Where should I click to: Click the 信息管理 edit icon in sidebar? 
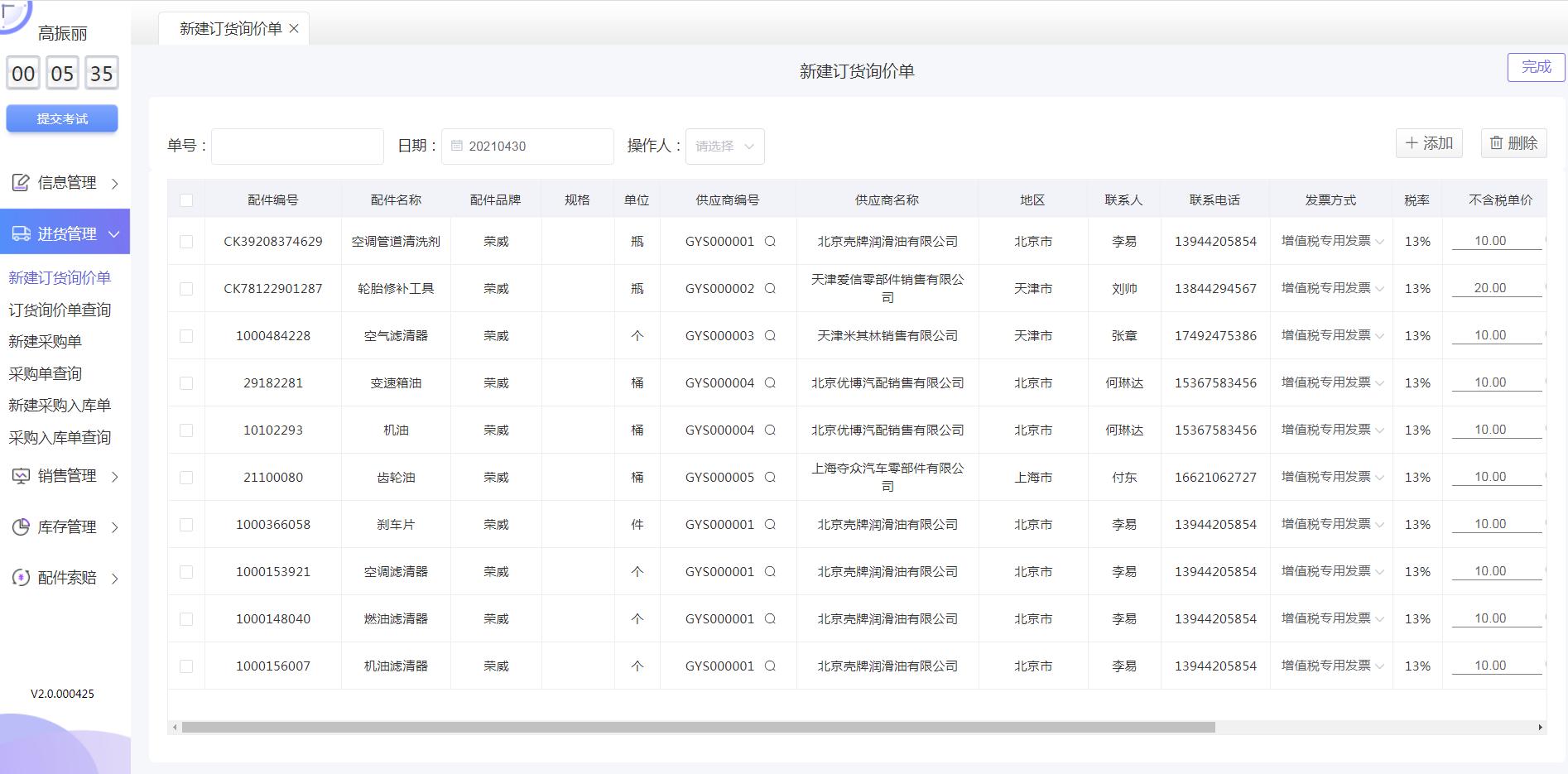tap(21, 182)
